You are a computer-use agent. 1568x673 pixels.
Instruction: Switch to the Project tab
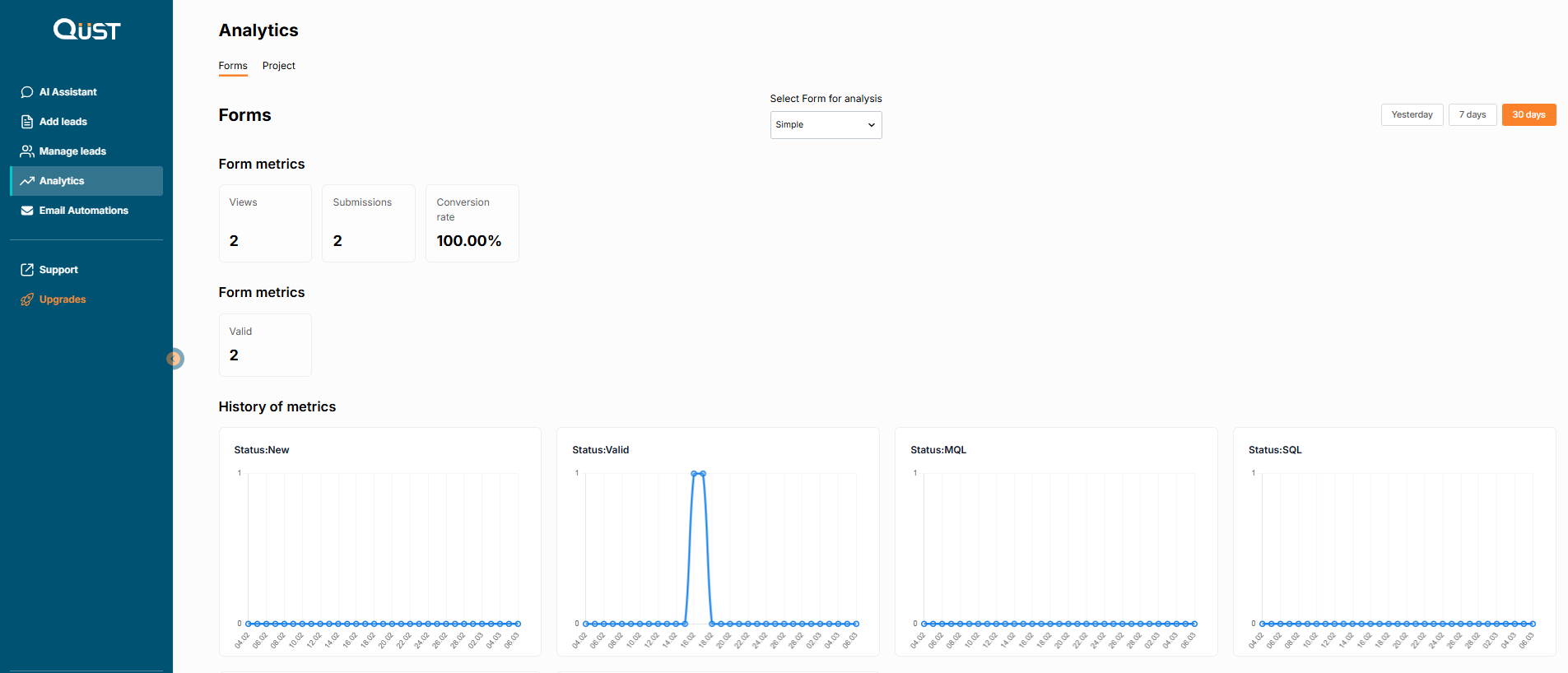point(278,66)
